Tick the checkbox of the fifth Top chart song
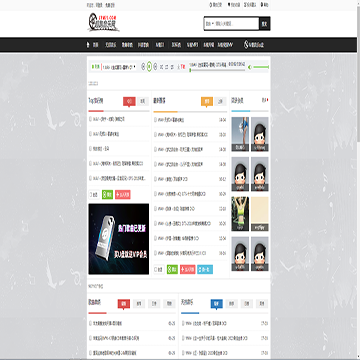The width and height of the screenshot is (360, 360). 90,178
